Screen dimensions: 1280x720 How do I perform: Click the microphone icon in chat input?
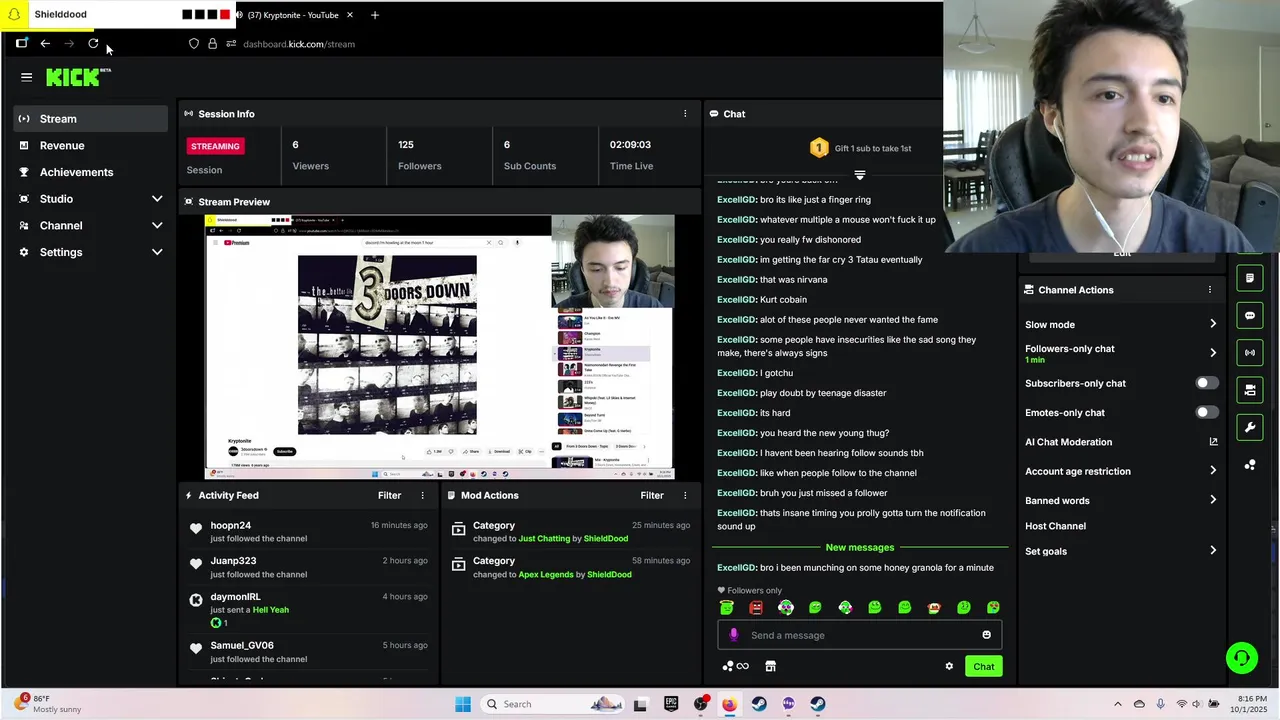click(734, 635)
